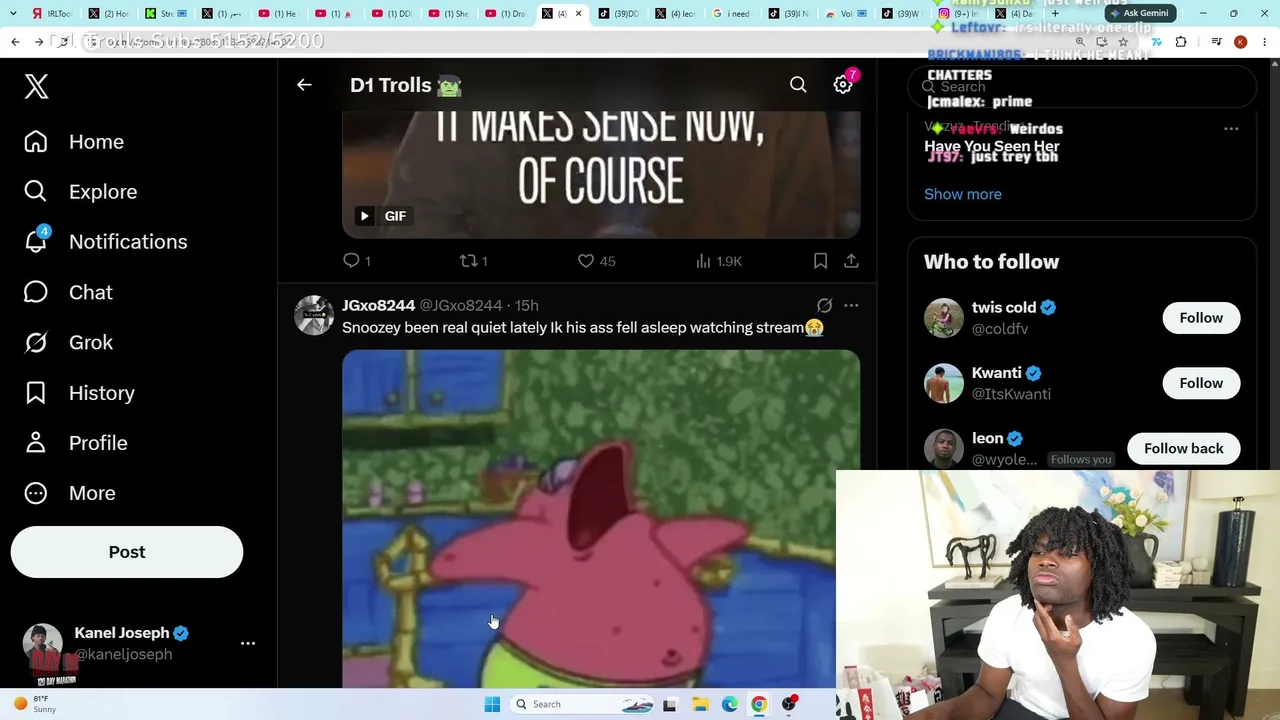
Task: Close the active X browser tab
Action: pos(578,14)
